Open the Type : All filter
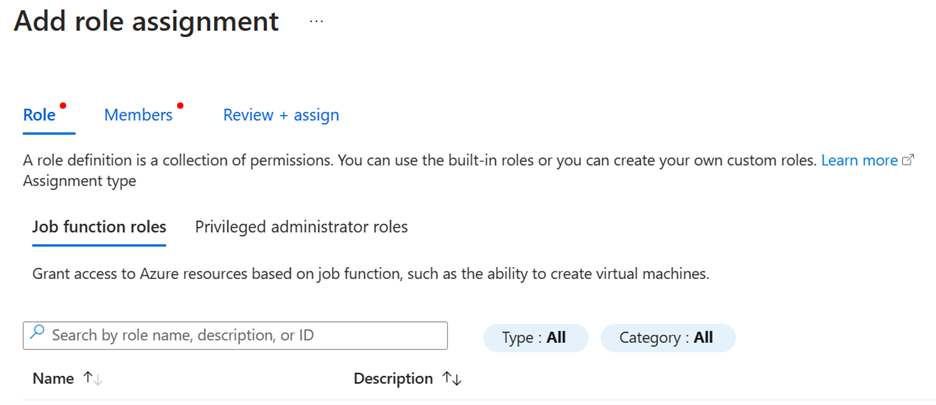Image resolution: width=936 pixels, height=405 pixels. coord(535,338)
